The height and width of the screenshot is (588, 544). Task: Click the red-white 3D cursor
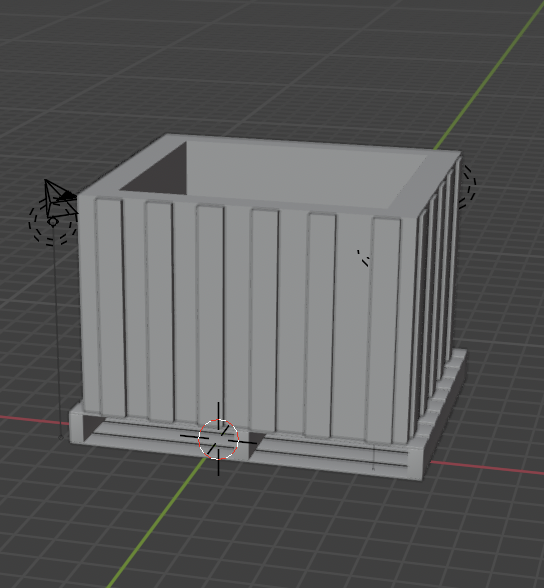coord(219,439)
